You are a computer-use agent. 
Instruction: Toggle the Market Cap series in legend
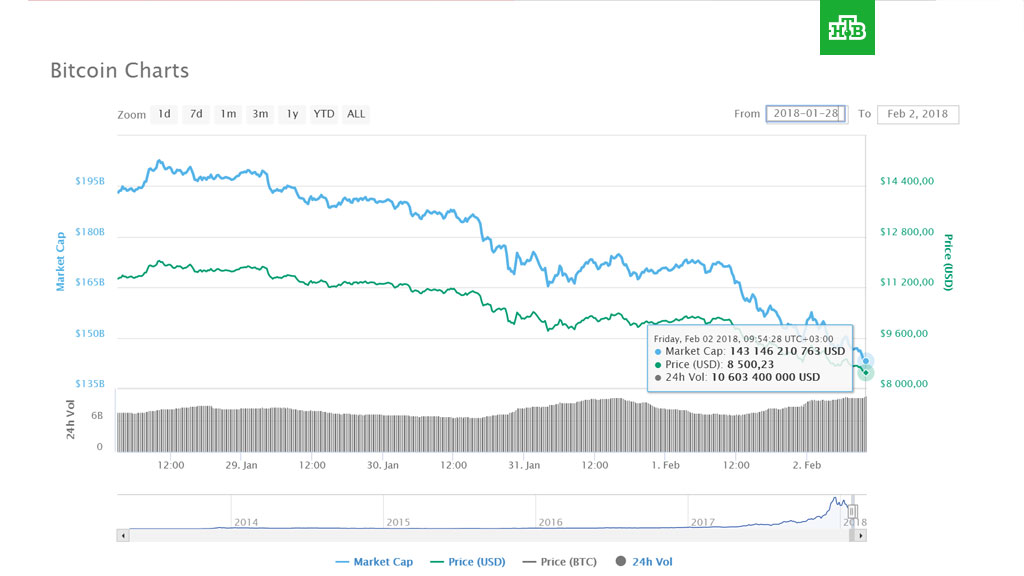click(375, 562)
